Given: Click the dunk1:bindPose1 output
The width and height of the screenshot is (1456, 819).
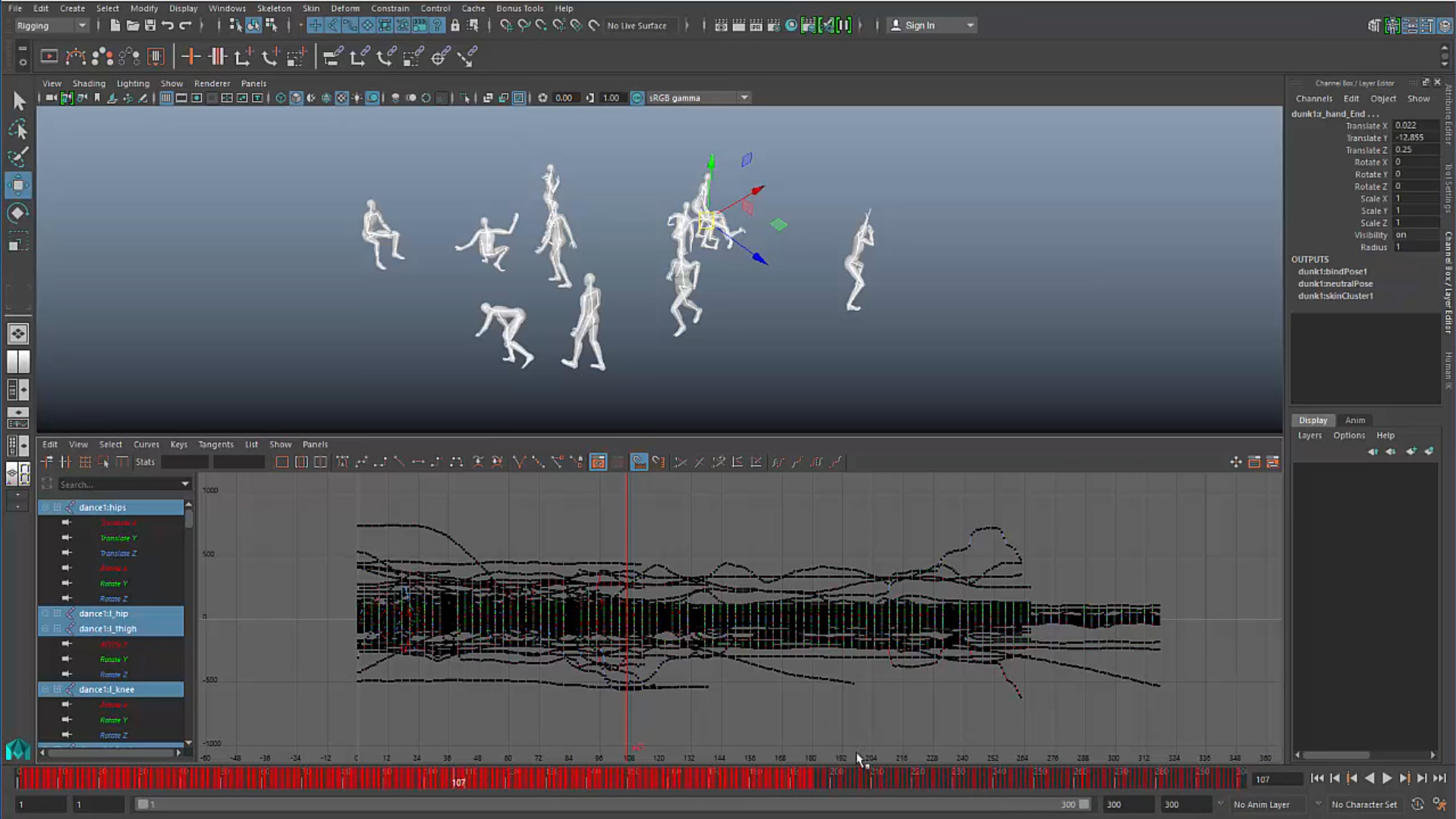Looking at the screenshot, I should pyautogui.click(x=1332, y=271).
